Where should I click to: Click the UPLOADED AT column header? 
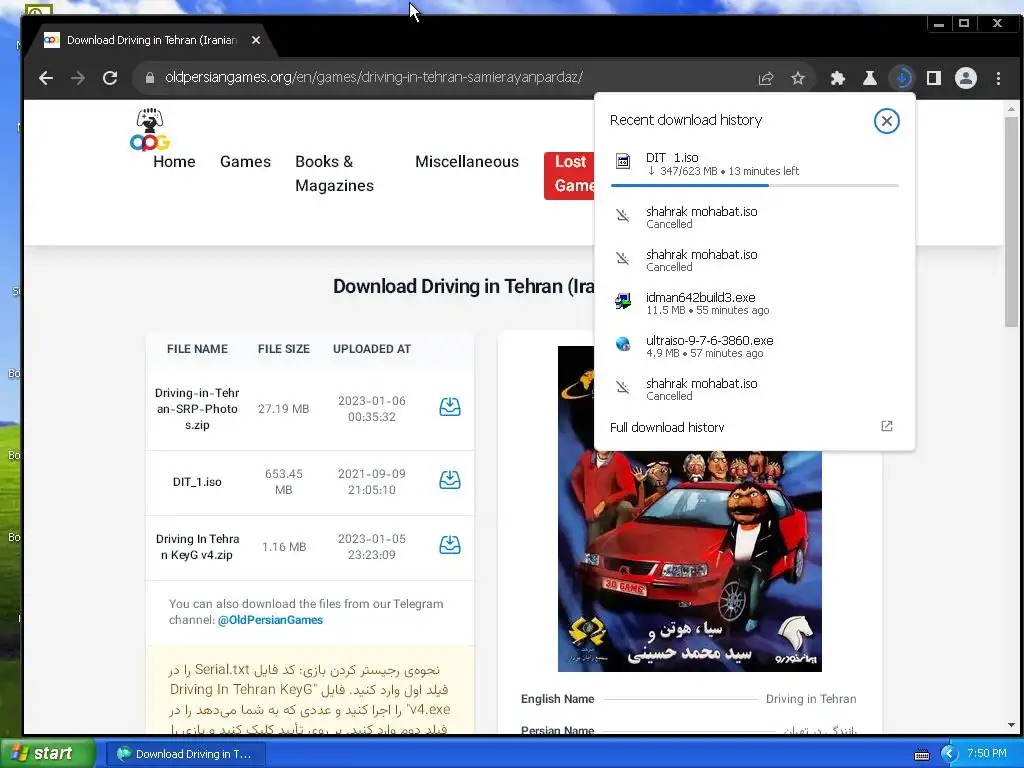click(x=372, y=349)
